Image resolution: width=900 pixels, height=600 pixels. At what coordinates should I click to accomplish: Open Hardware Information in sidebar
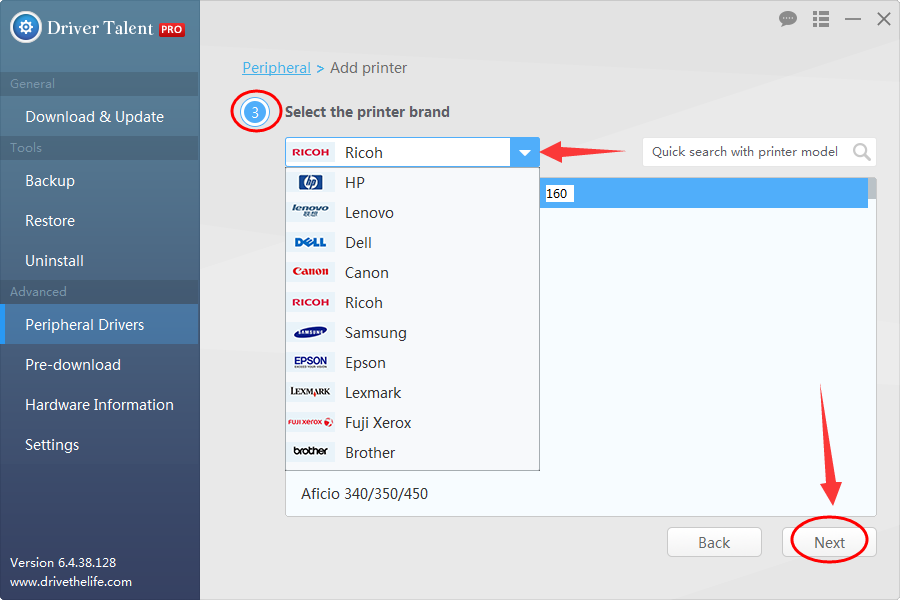pos(100,405)
